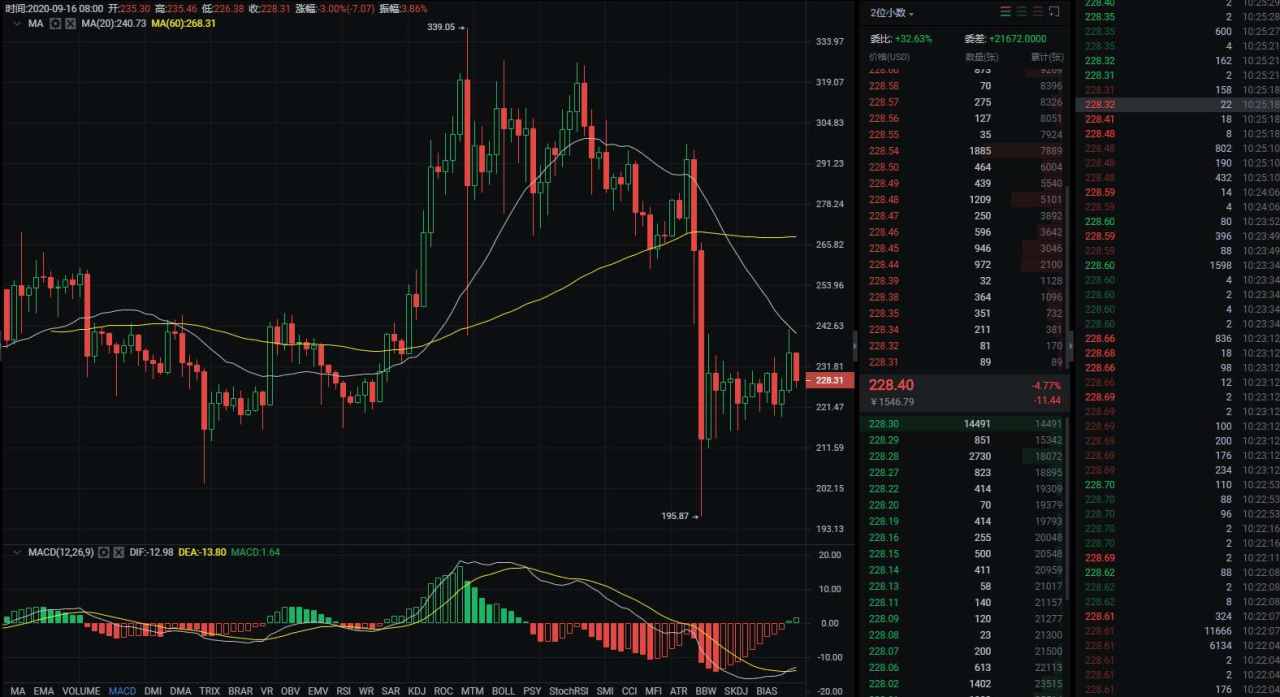
Task: Select the VOLUME indicator tab
Action: (81, 691)
